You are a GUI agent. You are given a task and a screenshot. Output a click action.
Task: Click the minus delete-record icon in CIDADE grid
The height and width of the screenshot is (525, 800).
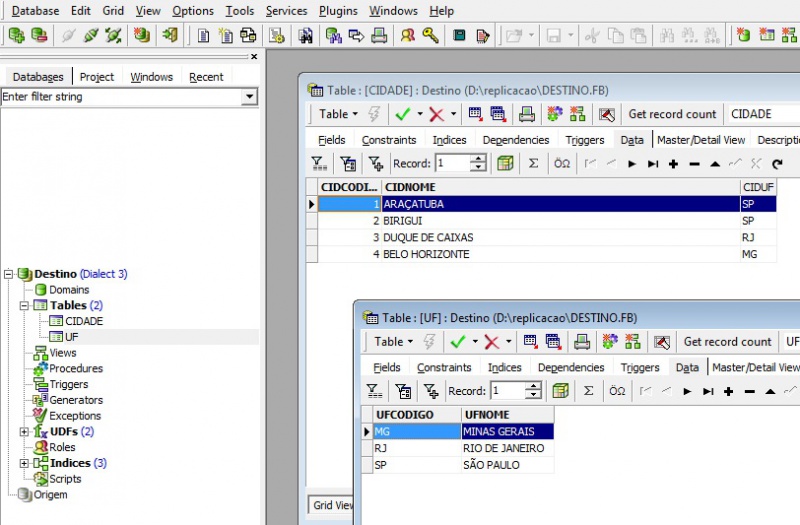694,163
